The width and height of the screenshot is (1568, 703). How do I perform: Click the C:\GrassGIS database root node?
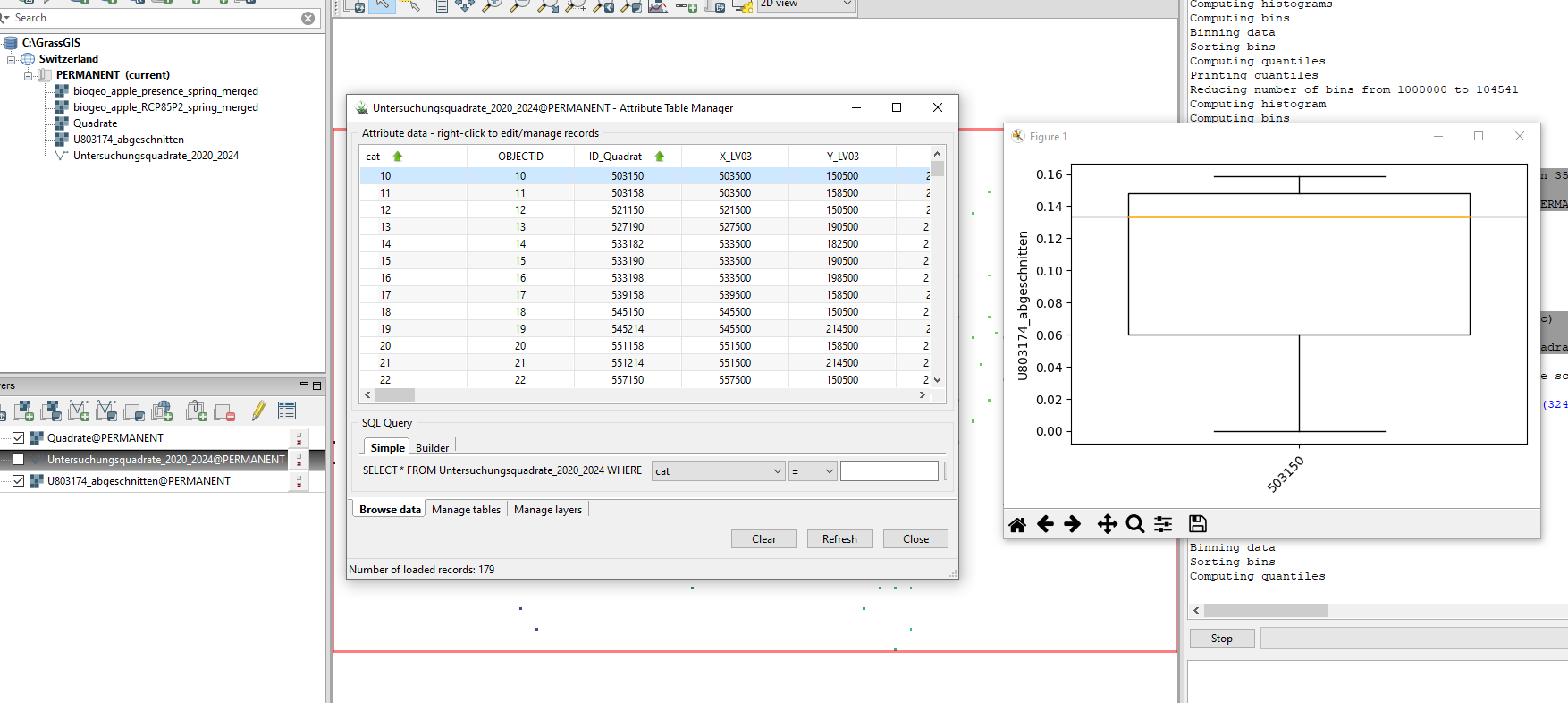[51, 43]
